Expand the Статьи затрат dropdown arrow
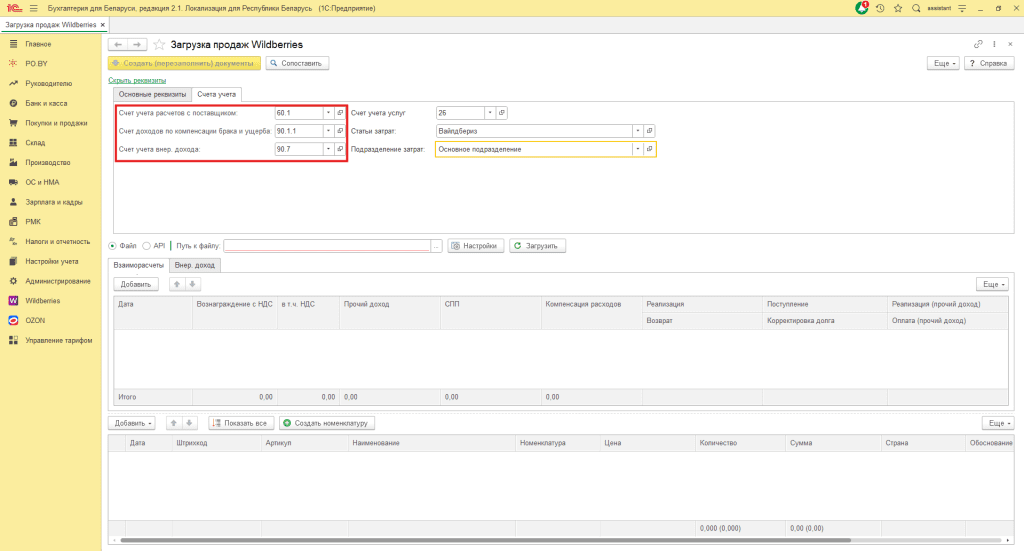This screenshot has height=551, width=1024. 637,131
